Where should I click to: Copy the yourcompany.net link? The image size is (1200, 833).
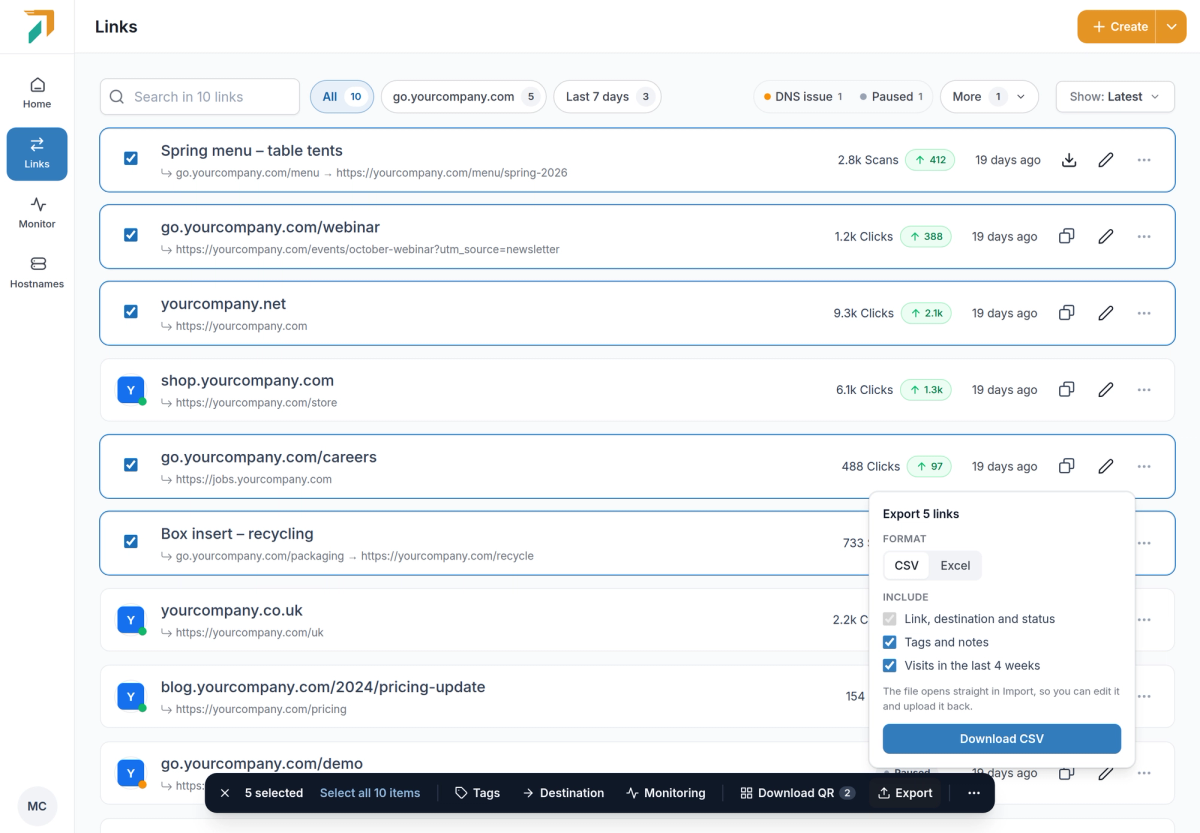point(1067,313)
